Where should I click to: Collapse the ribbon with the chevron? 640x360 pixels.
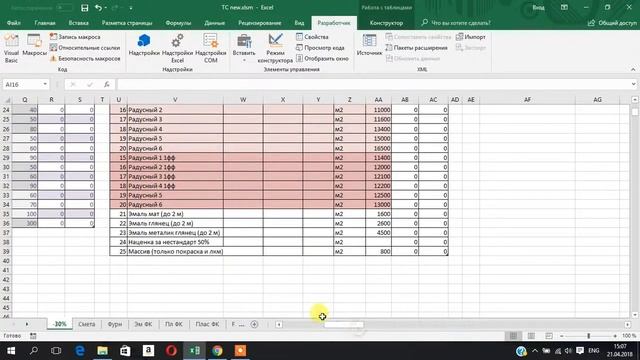633,69
